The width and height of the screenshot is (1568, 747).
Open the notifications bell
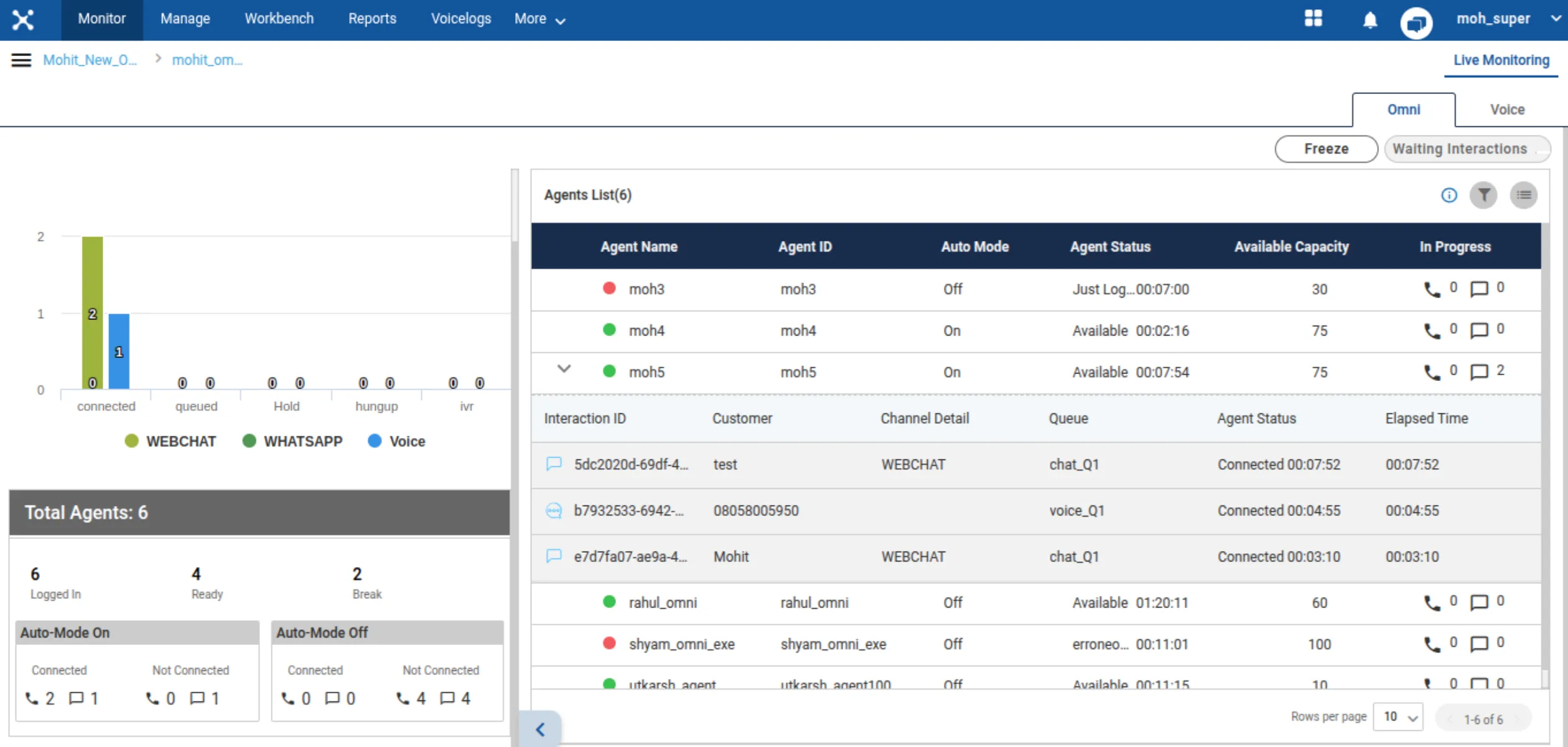pyautogui.click(x=1370, y=20)
